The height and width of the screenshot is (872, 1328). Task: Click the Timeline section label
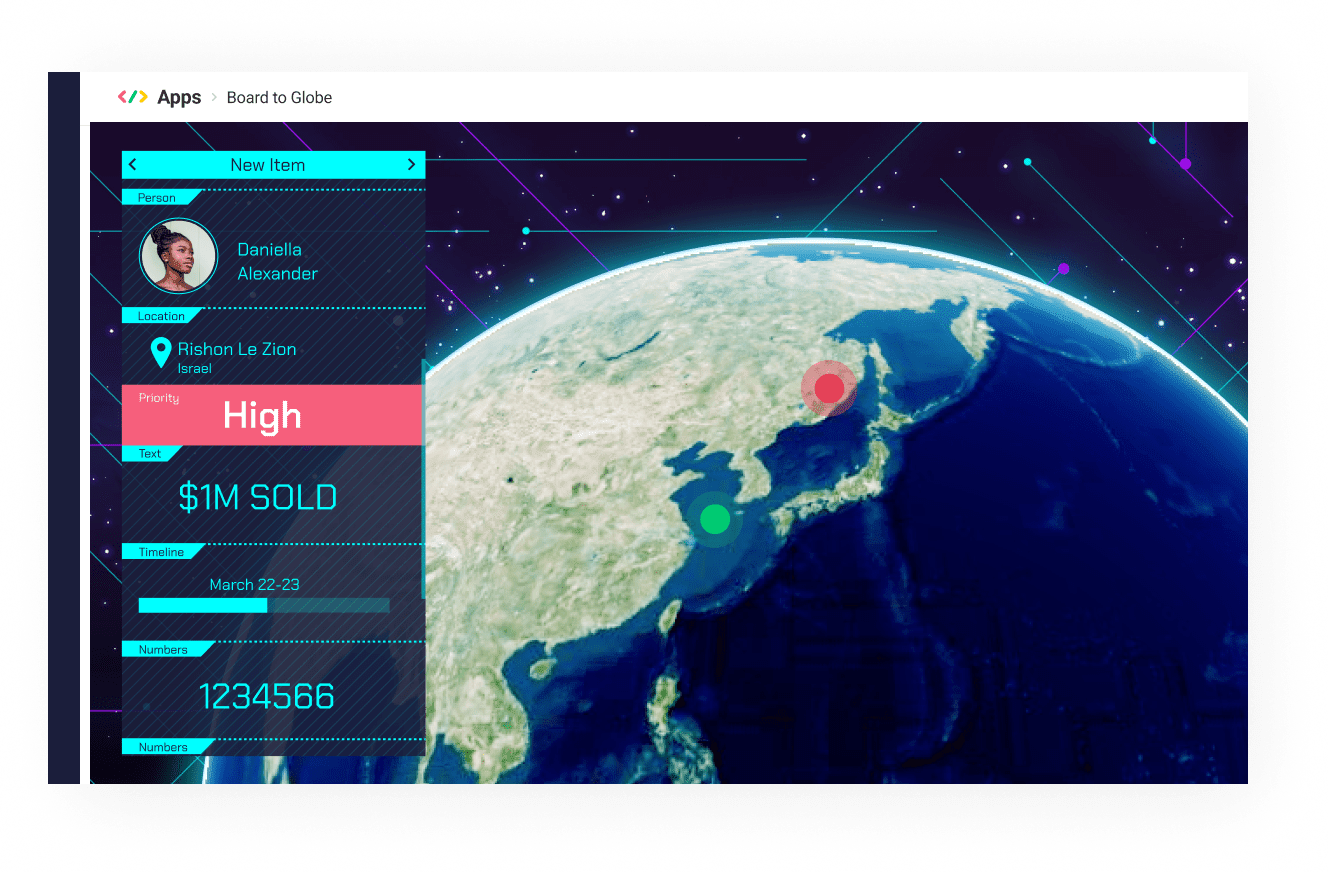161,552
